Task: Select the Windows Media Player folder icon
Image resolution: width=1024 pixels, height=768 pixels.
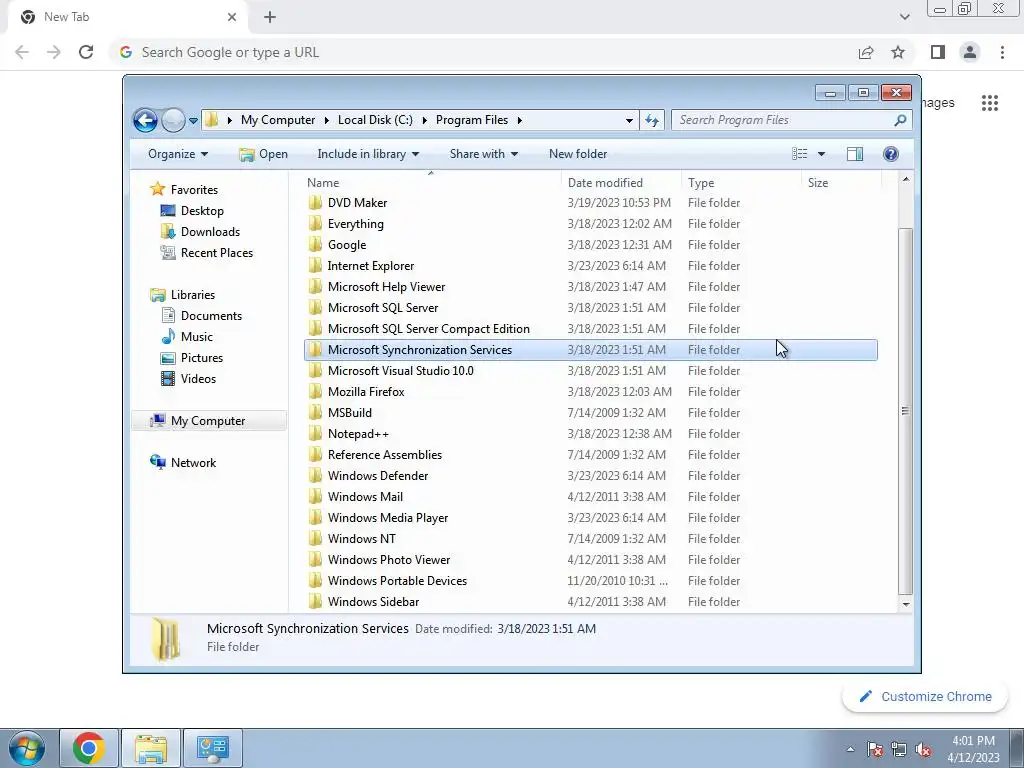Action: (315, 517)
